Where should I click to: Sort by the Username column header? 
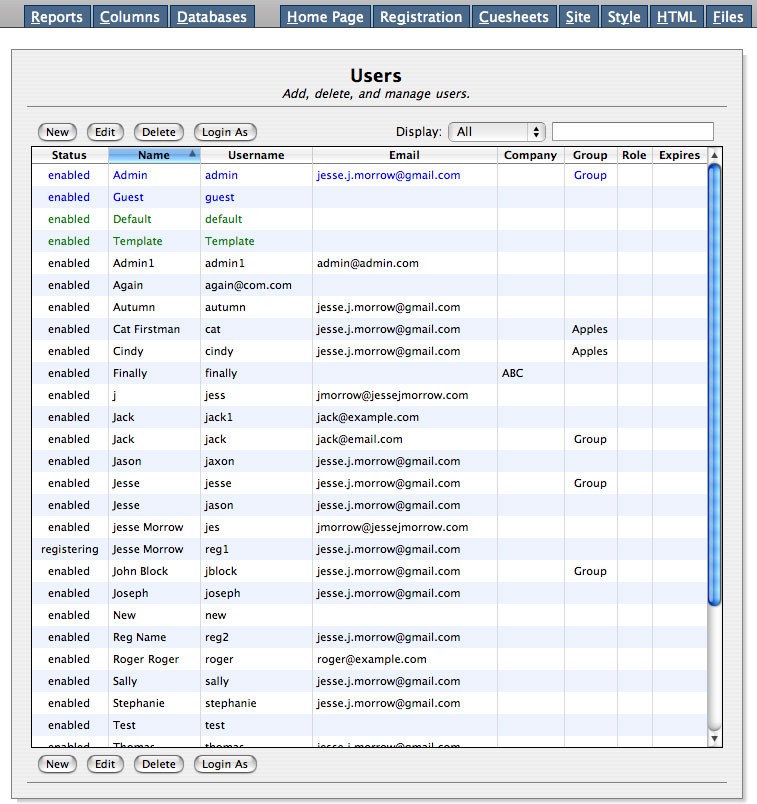point(256,155)
